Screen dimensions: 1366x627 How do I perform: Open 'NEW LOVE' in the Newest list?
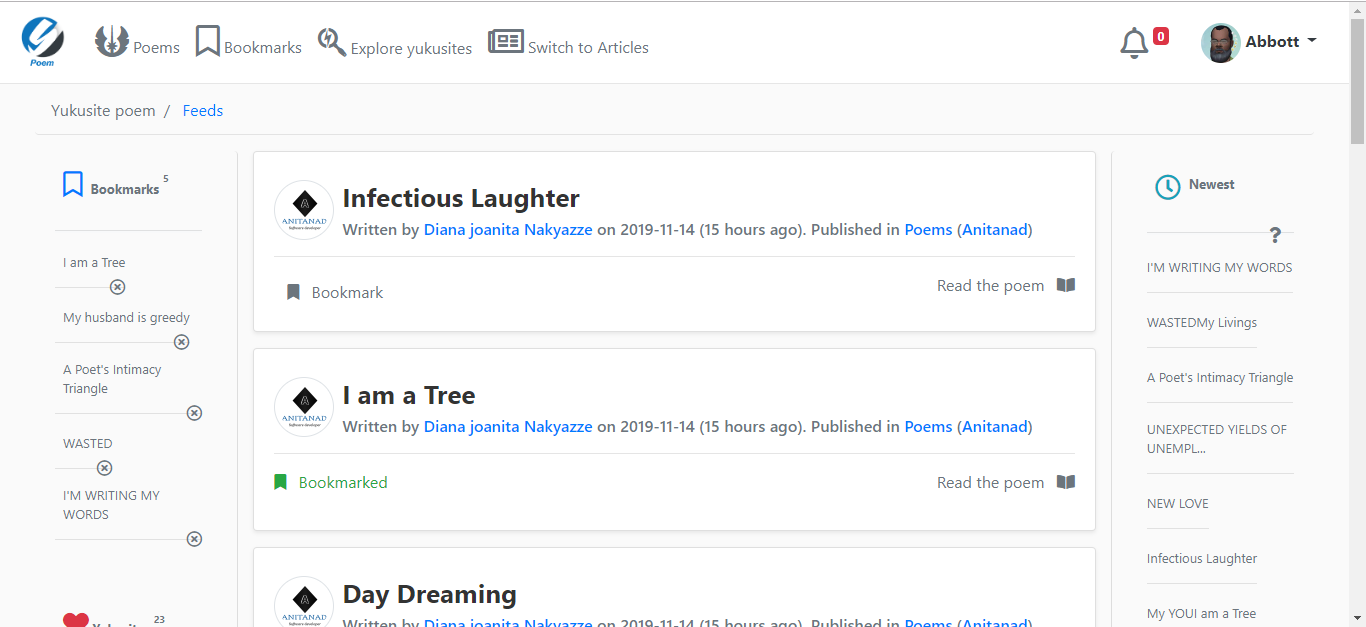[x=1177, y=503]
